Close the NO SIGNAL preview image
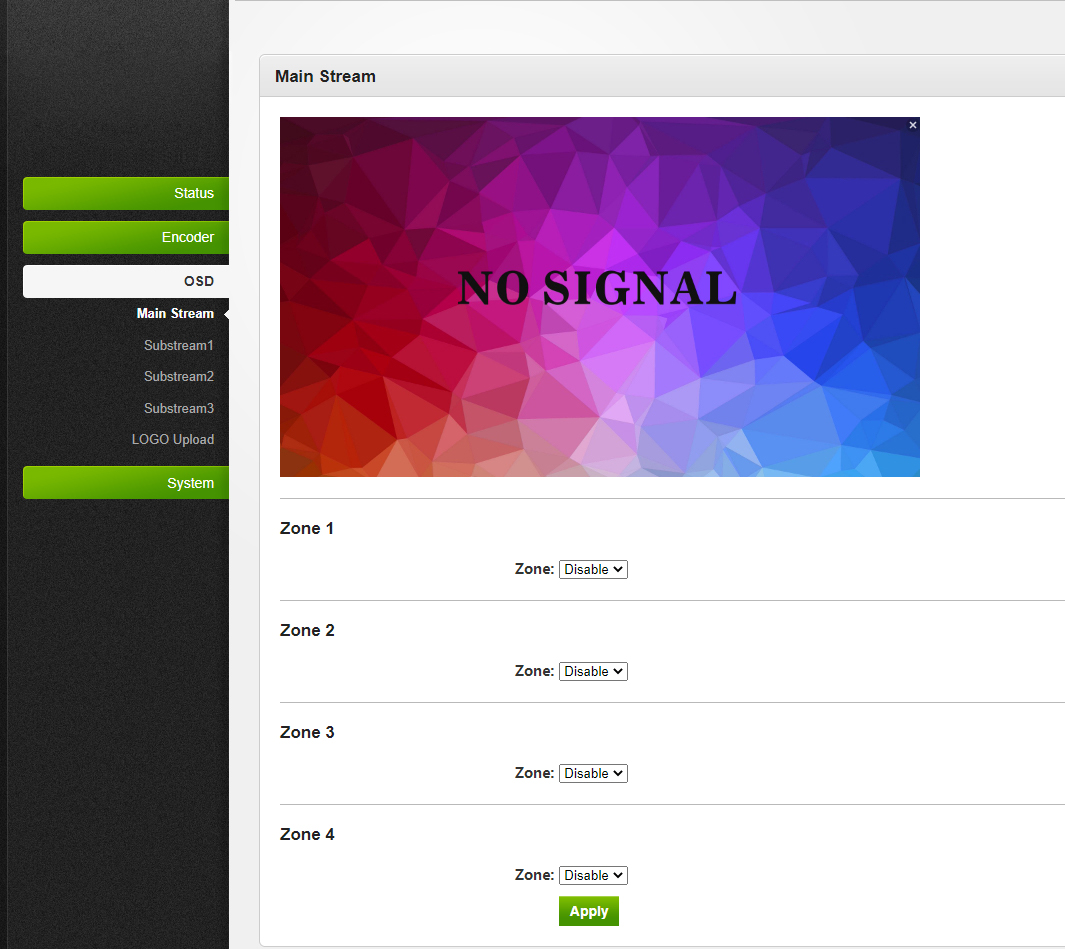Viewport: 1065px width, 949px height. click(912, 125)
